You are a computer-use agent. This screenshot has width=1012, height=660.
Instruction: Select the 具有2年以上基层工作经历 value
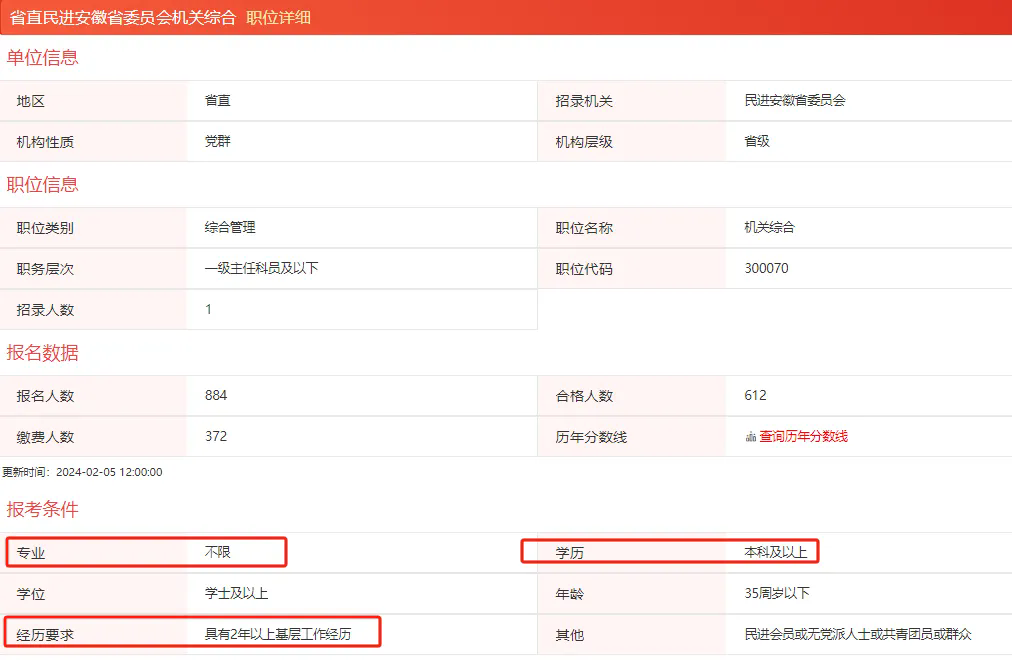[278, 635]
